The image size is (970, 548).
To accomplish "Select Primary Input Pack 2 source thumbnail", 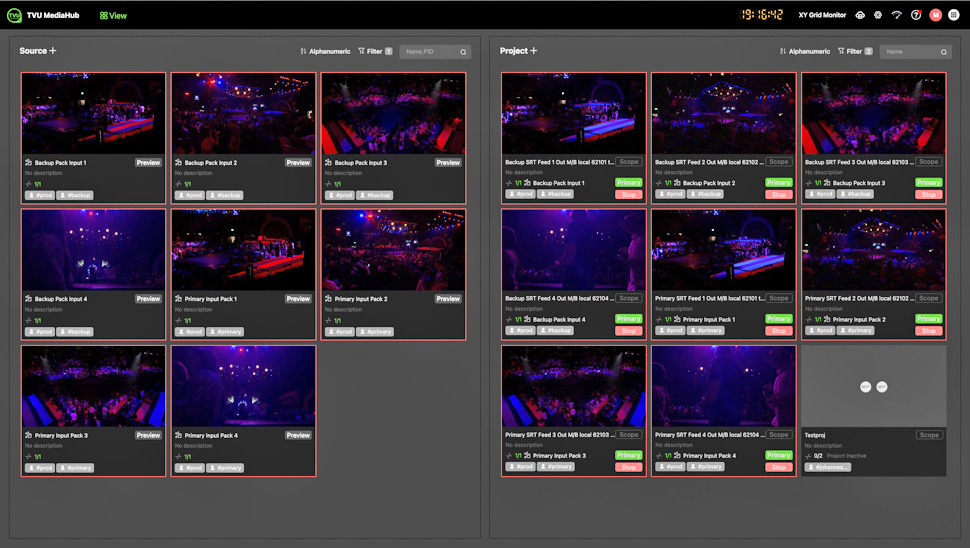I will (x=393, y=250).
